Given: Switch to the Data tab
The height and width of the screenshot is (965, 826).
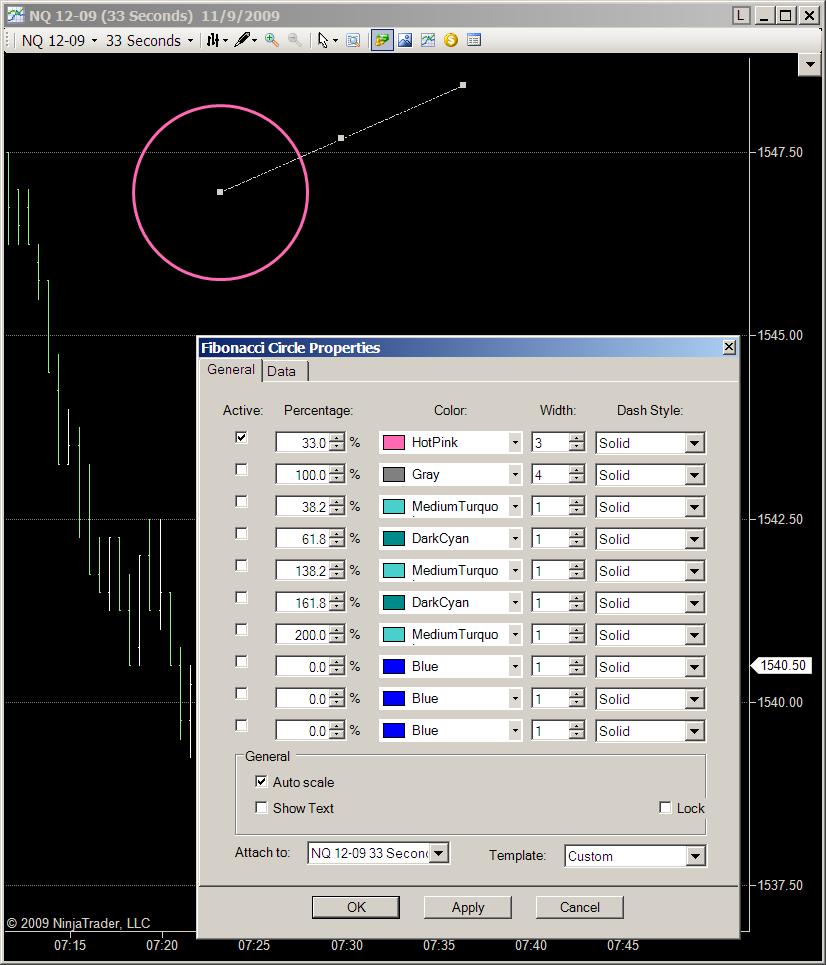Looking at the screenshot, I should (x=282, y=371).
